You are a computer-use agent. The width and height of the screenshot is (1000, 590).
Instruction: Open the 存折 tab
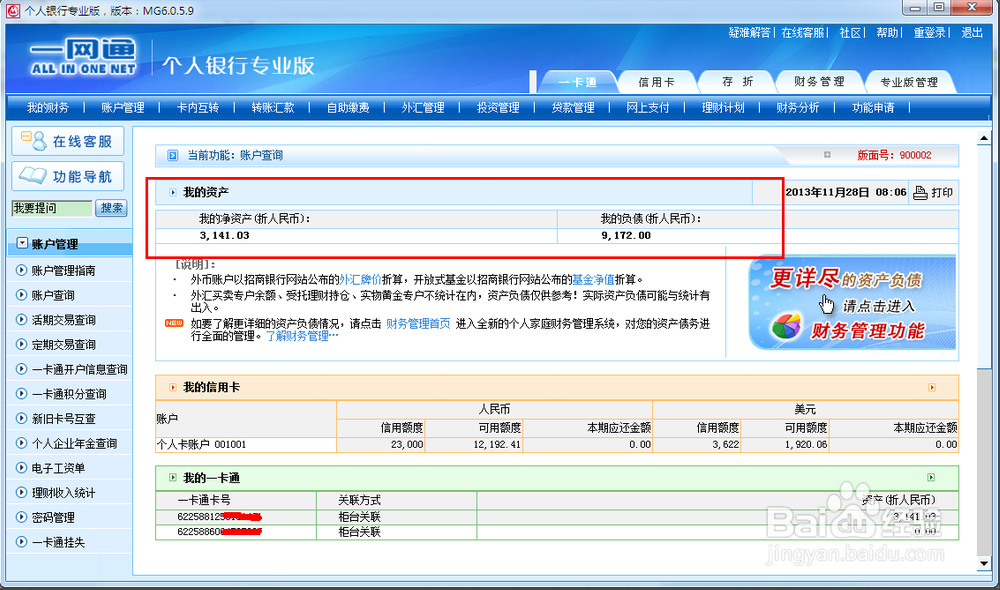click(x=737, y=82)
